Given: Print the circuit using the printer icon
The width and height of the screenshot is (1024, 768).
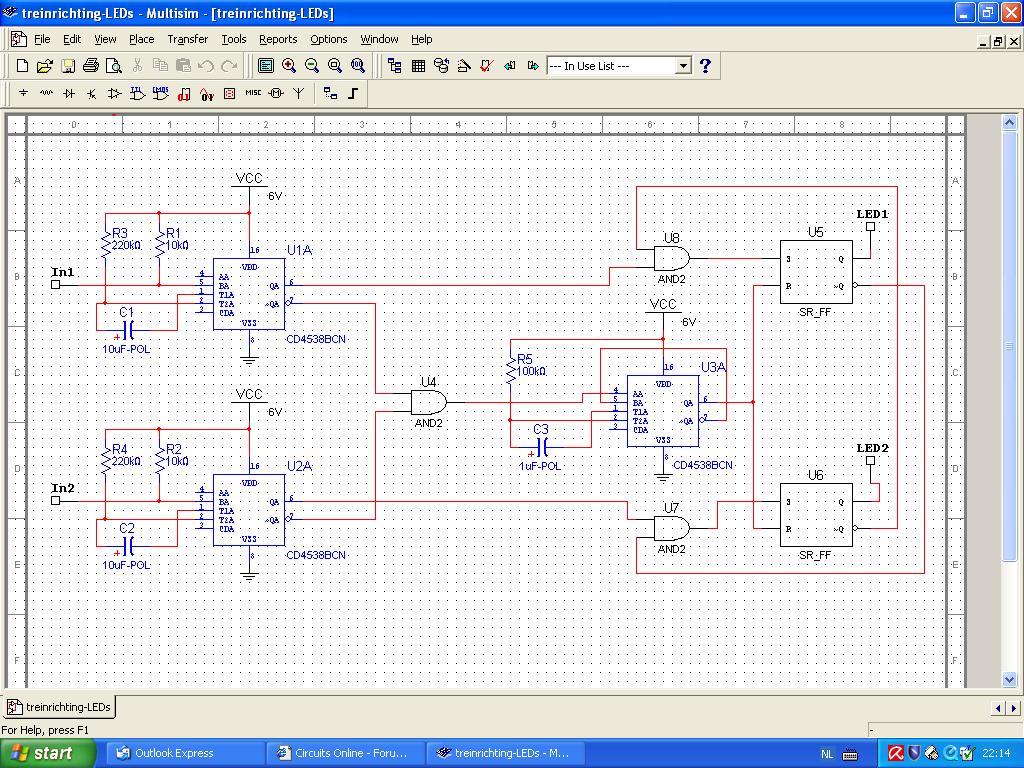Looking at the screenshot, I should click(90, 66).
